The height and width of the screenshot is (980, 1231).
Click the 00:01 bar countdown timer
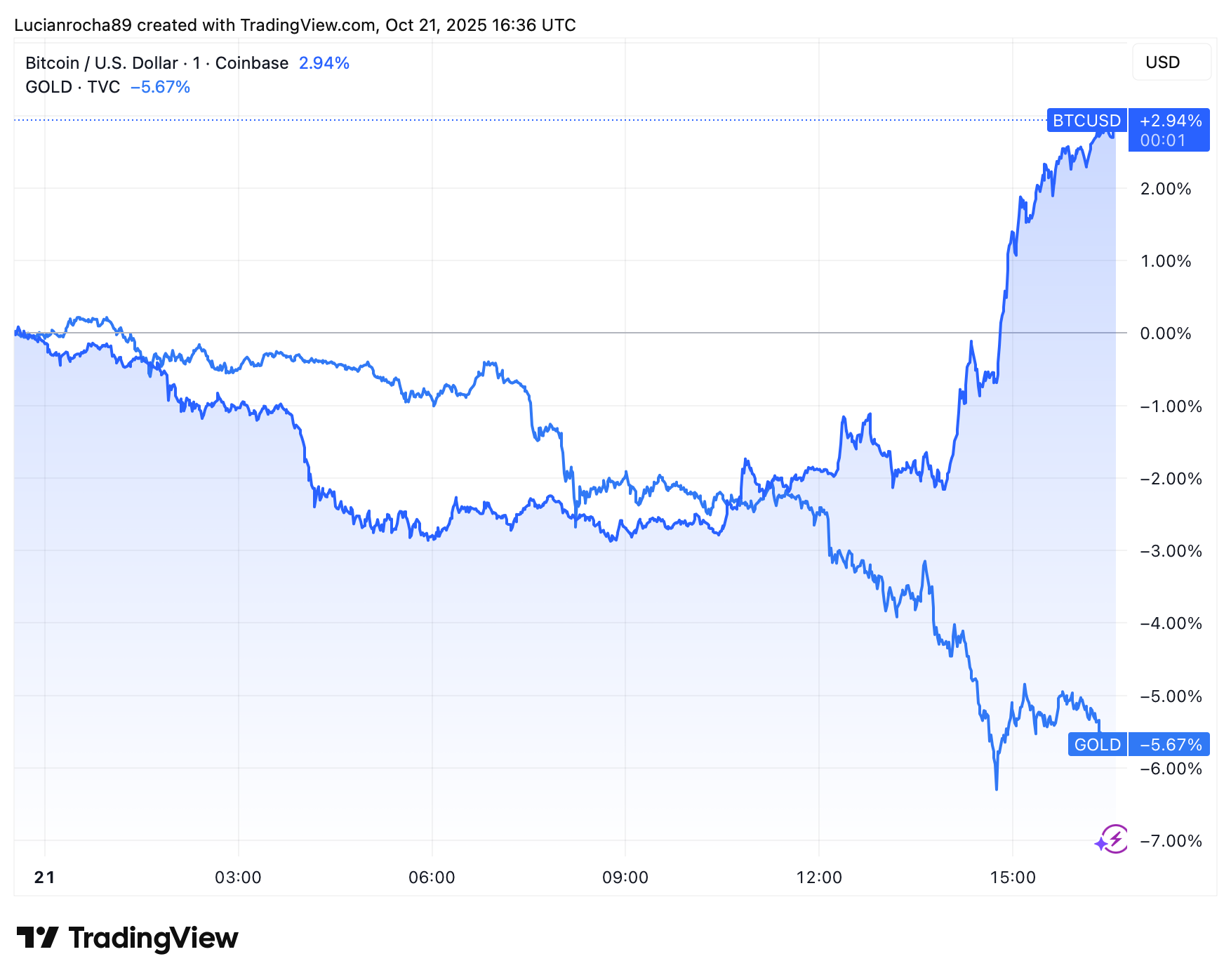point(1163,140)
